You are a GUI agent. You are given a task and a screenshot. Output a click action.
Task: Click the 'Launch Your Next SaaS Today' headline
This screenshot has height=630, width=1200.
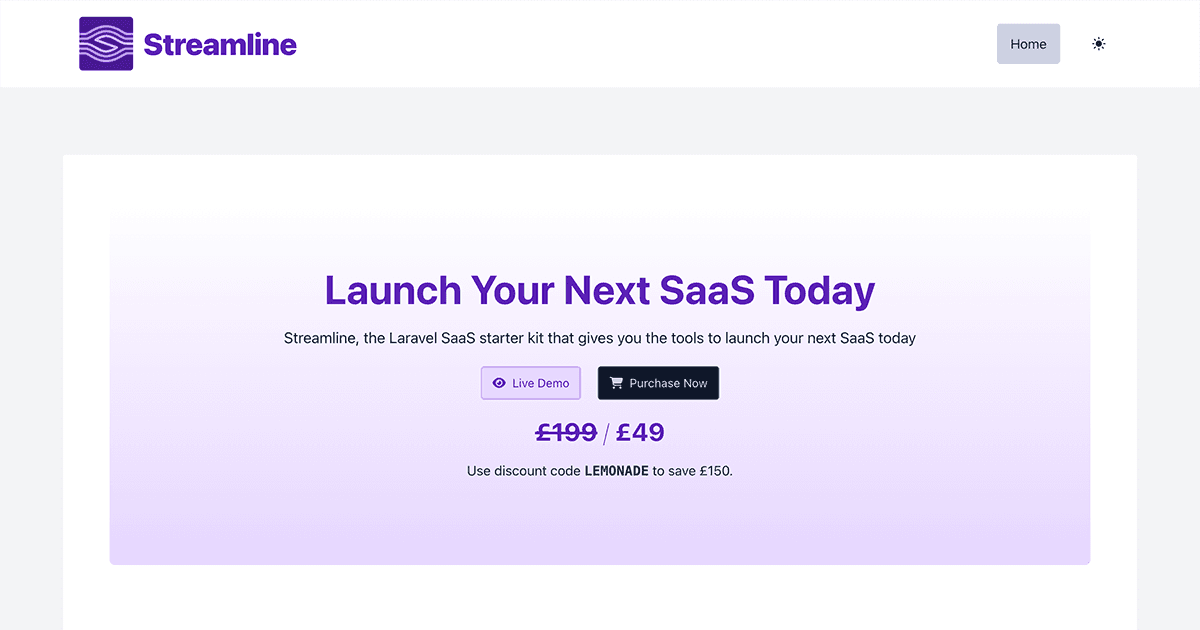600,290
